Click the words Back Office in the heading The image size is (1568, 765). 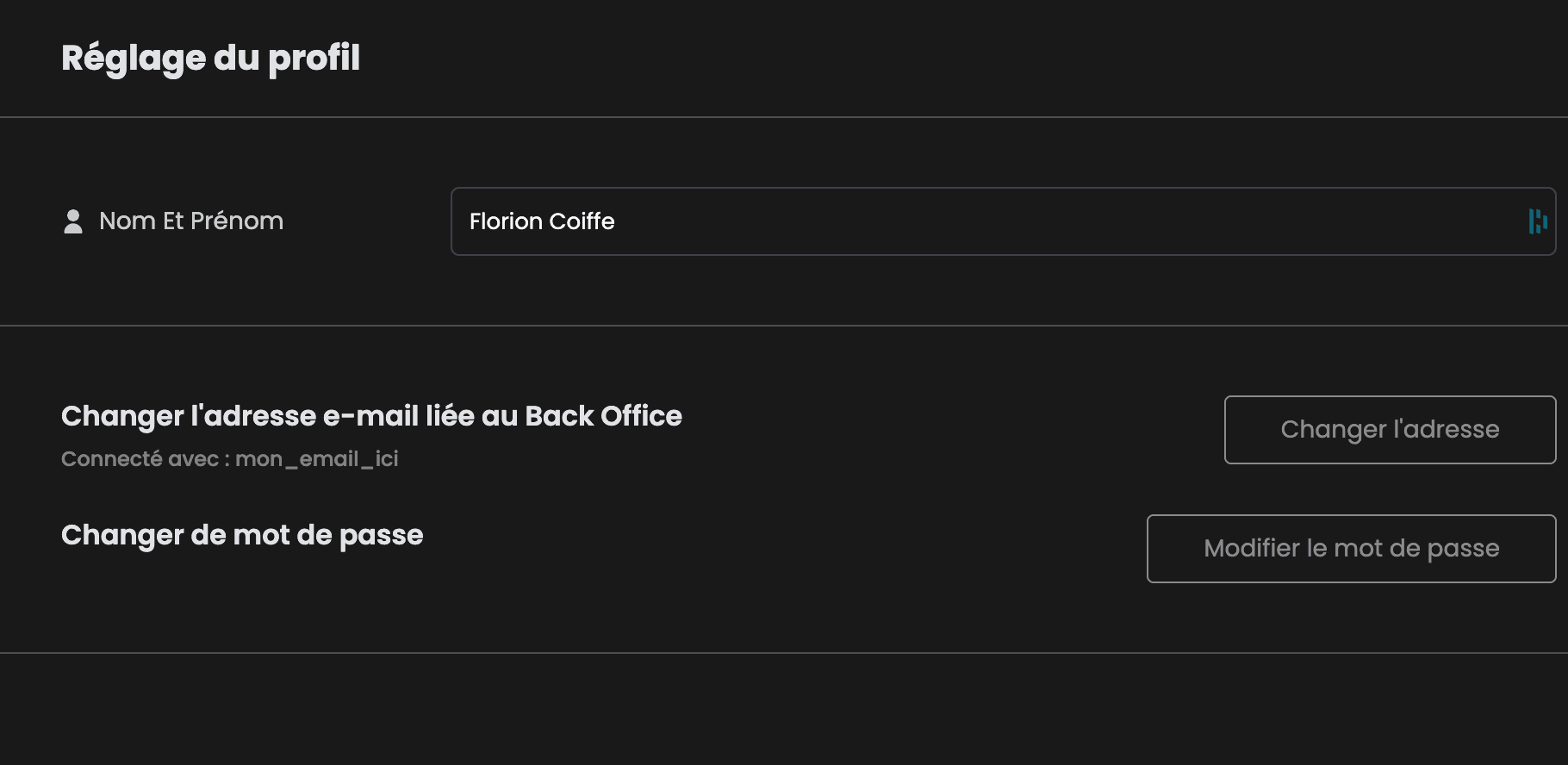[603, 416]
